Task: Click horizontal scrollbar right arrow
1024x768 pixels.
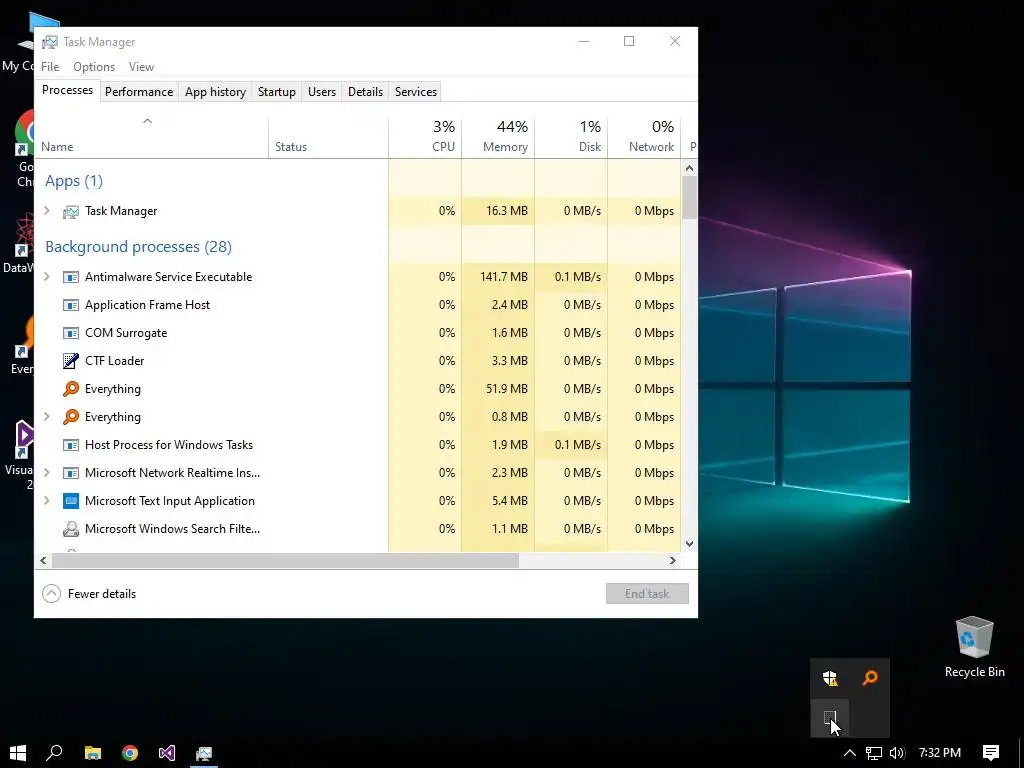Action: tap(673, 560)
